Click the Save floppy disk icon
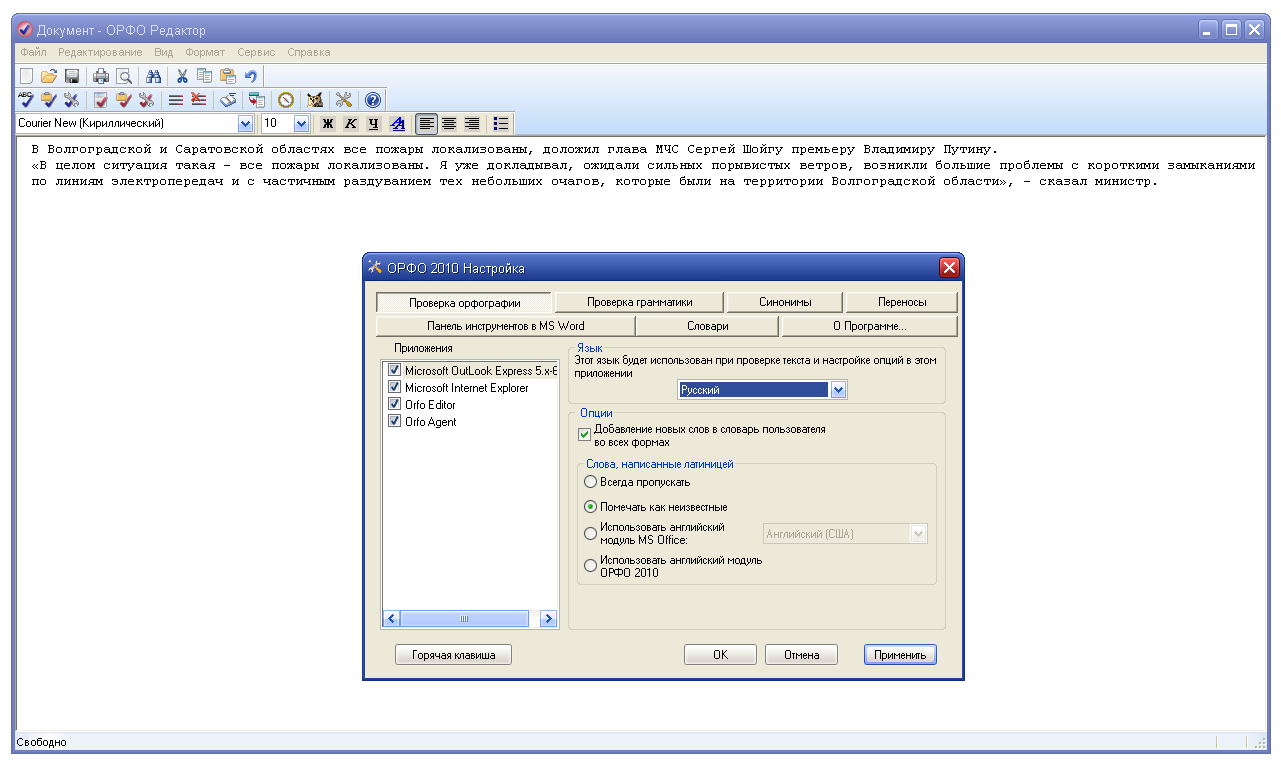 tap(72, 76)
